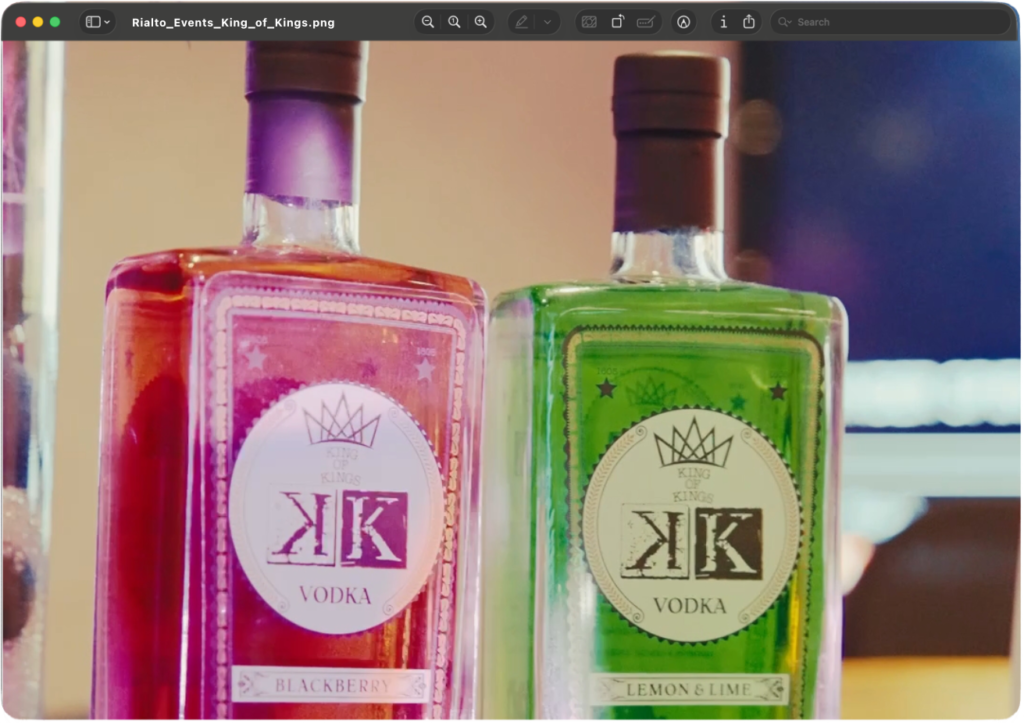Screen dimensions: 1024x723
Task: Open the Inspector info panel
Action: pyautogui.click(x=723, y=22)
